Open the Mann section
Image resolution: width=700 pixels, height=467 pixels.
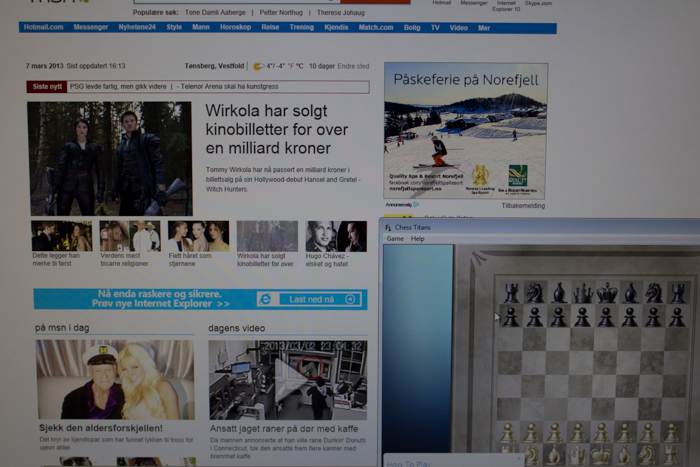[x=201, y=27]
